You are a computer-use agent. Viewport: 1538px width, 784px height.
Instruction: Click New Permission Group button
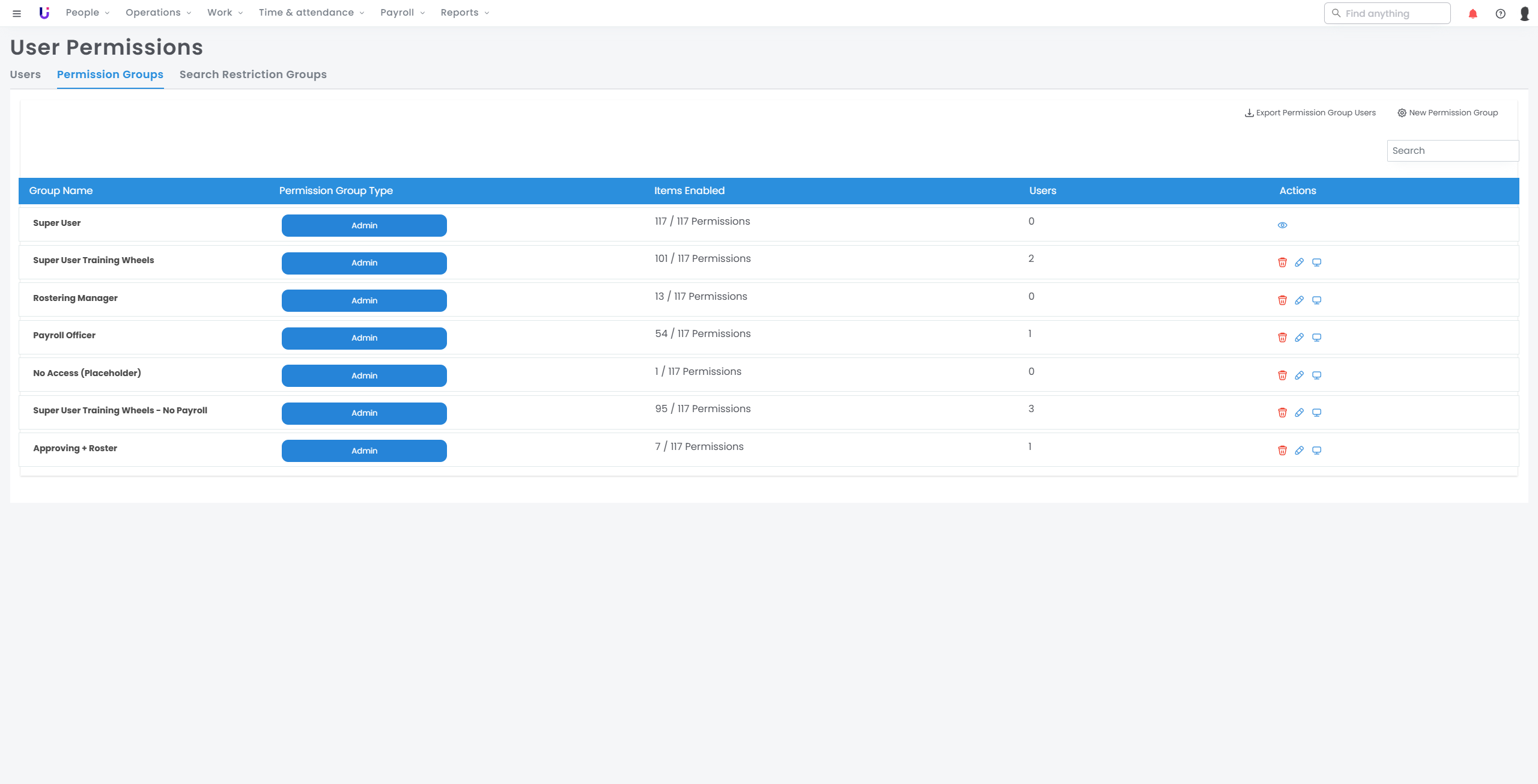1447,113
